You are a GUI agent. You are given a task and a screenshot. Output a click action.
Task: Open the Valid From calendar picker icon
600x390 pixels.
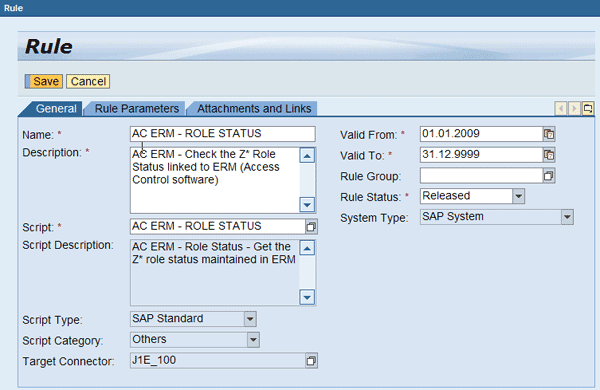[x=549, y=134]
